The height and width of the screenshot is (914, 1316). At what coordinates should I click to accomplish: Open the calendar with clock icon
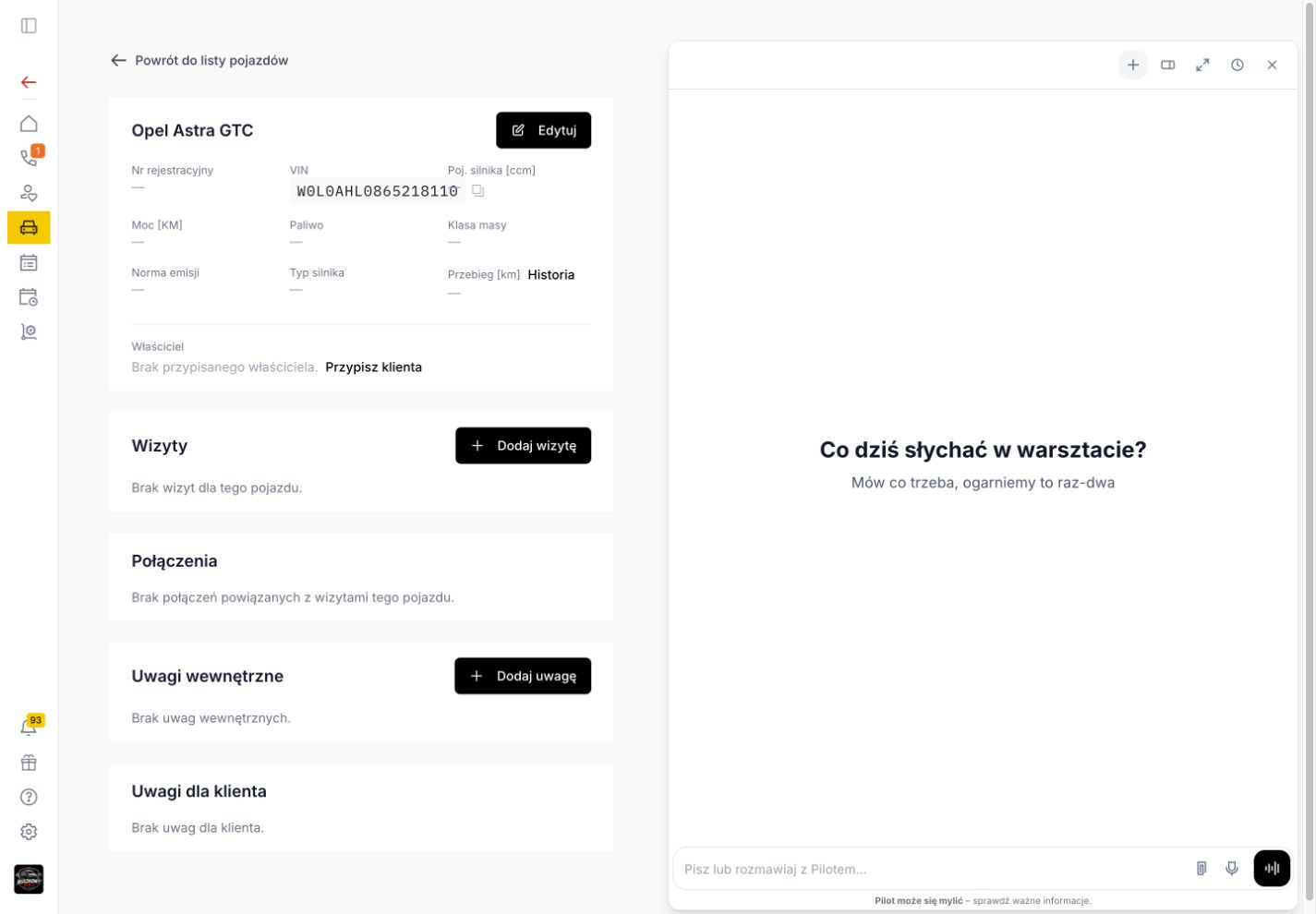click(x=29, y=297)
